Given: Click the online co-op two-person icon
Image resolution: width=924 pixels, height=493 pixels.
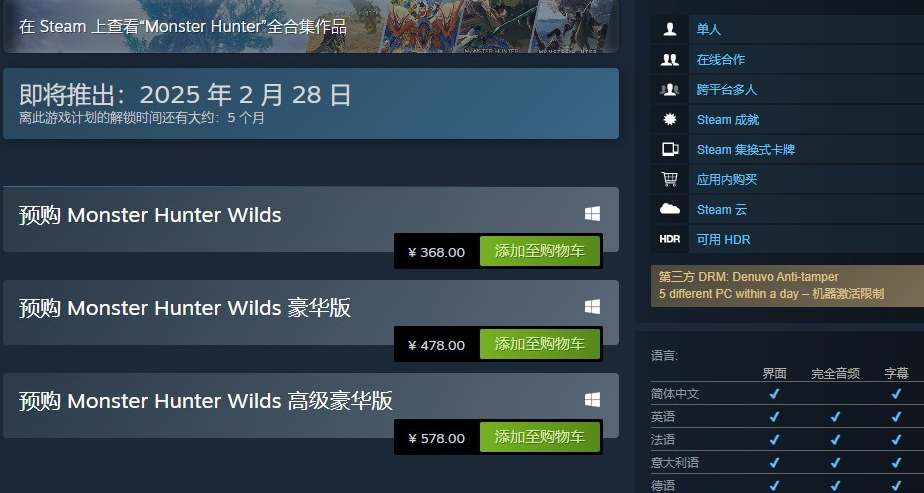Looking at the screenshot, I should coord(669,59).
